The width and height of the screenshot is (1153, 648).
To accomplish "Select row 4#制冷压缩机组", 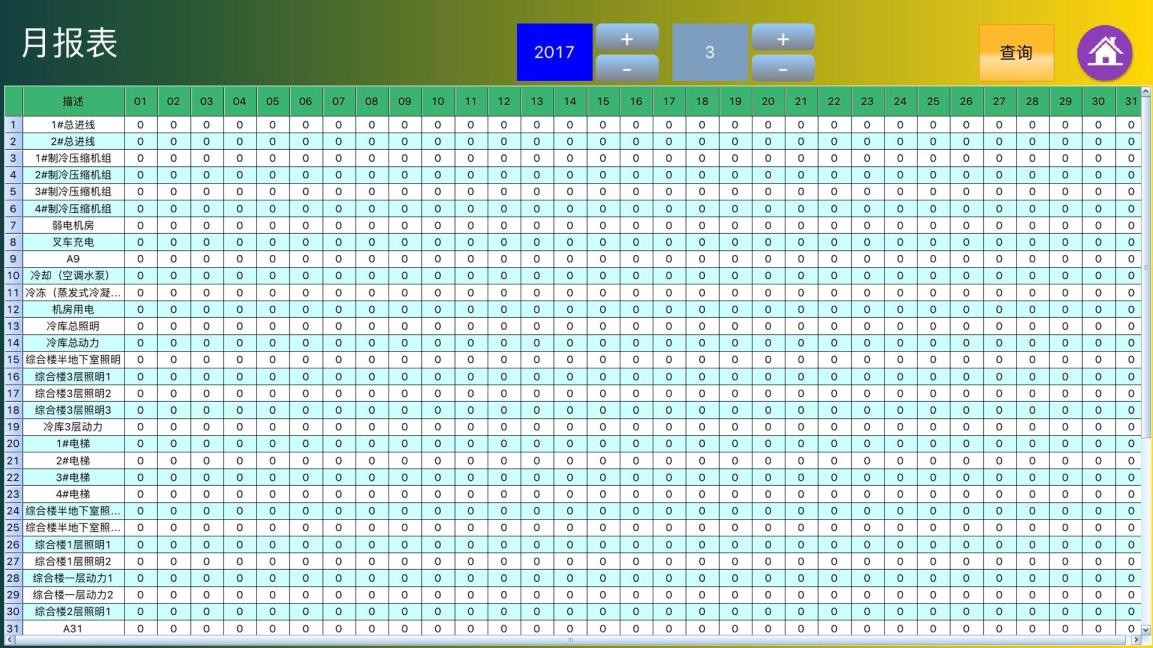I will click(x=573, y=209).
